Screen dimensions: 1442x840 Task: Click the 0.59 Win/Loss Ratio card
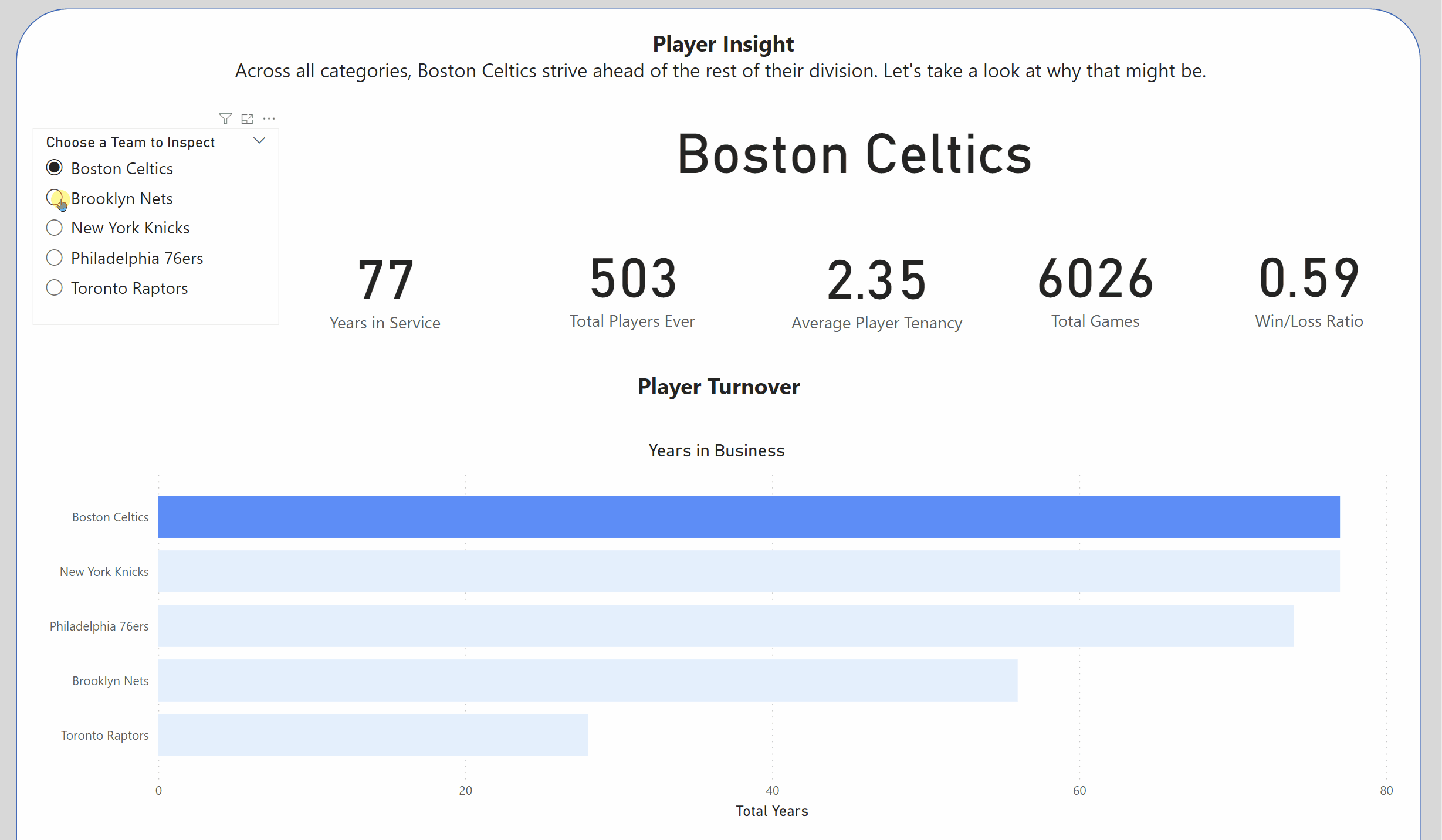tap(1309, 291)
